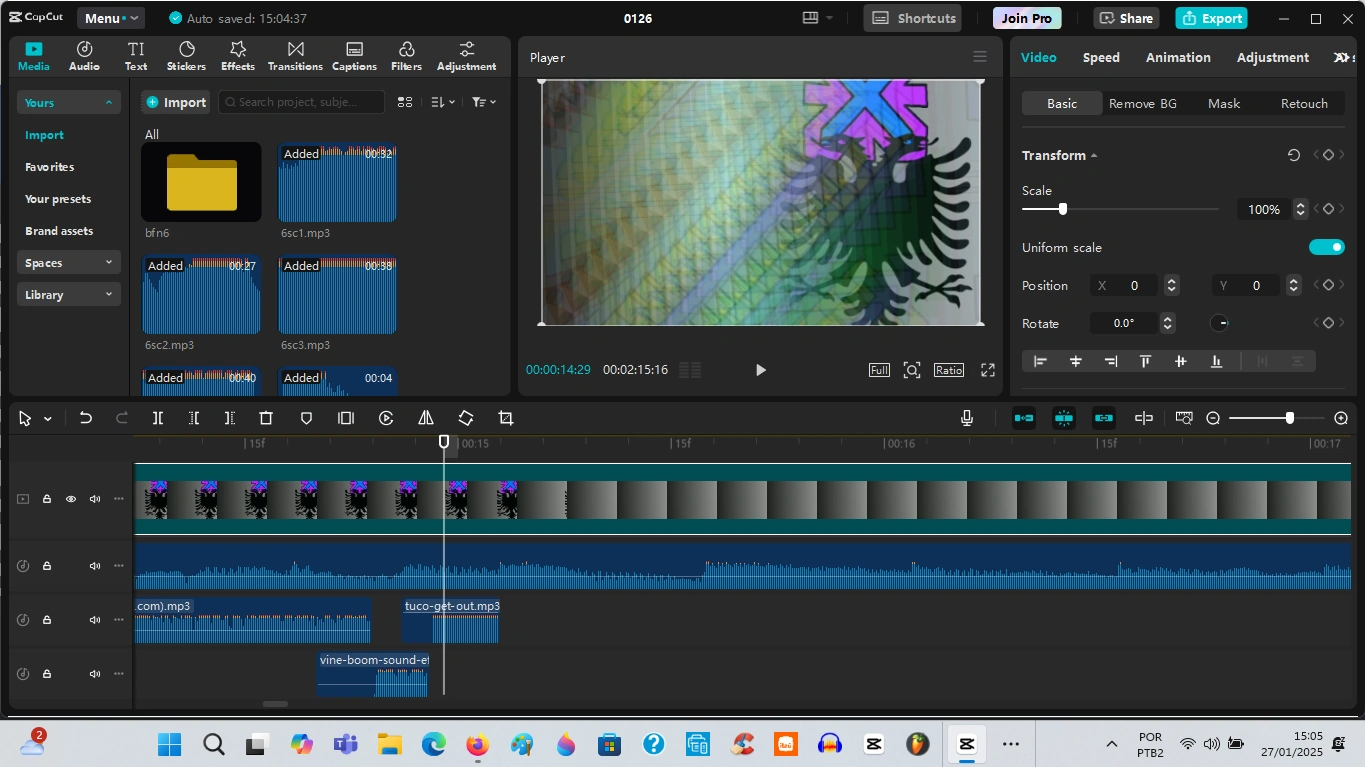
Task: Mute the tuco-get-out.mp3 audio track
Action: click(x=94, y=619)
